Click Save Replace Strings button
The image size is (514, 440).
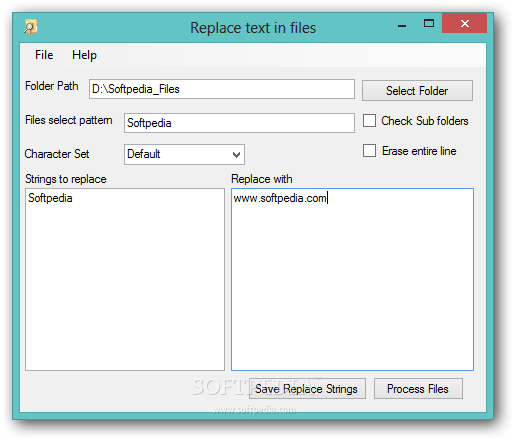tap(307, 389)
